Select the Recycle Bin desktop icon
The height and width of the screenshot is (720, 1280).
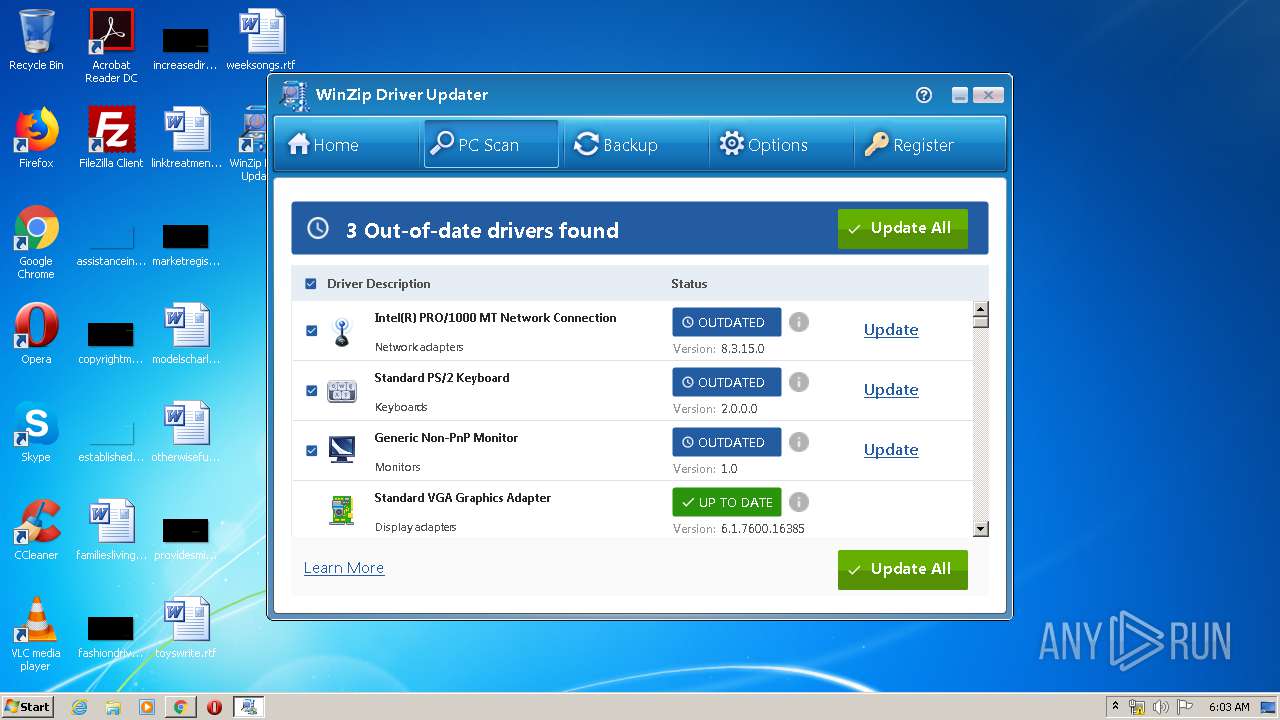[x=36, y=40]
